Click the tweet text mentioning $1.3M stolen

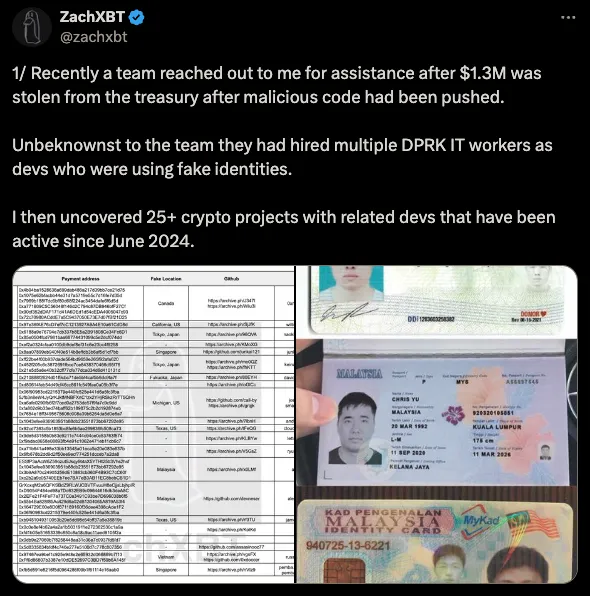tap(276, 85)
